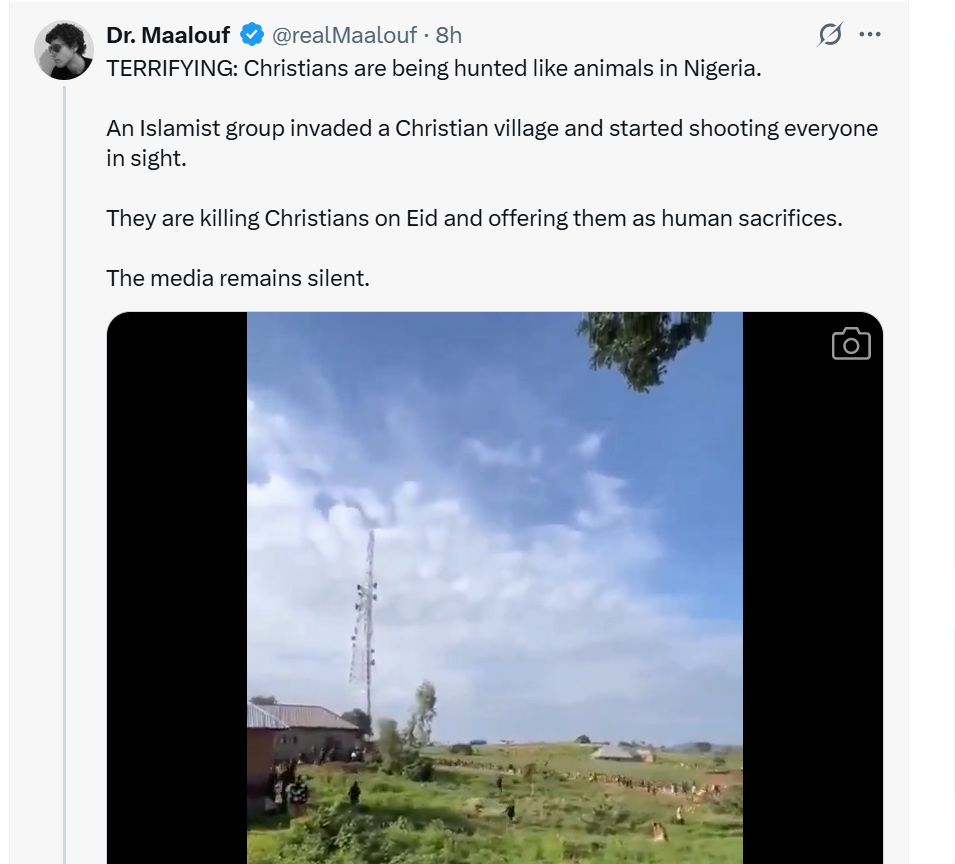Click the 8h post timestamp
This screenshot has width=955, height=864.
pos(449,35)
